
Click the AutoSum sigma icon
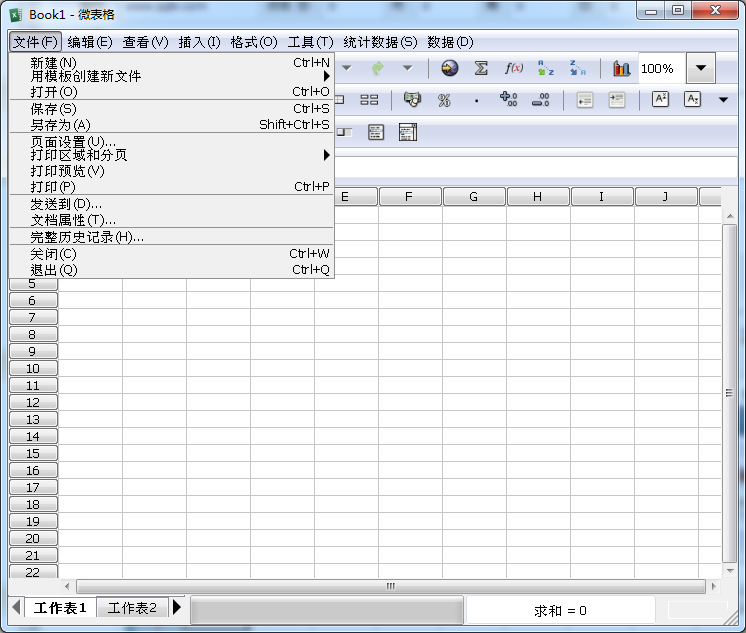[x=481, y=68]
